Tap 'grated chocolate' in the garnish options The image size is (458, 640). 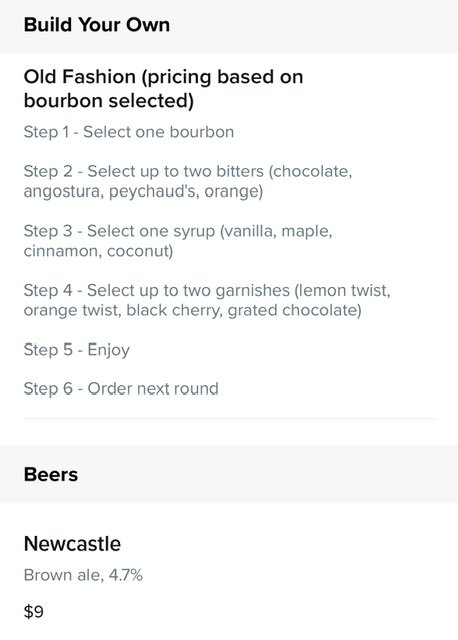(x=295, y=311)
